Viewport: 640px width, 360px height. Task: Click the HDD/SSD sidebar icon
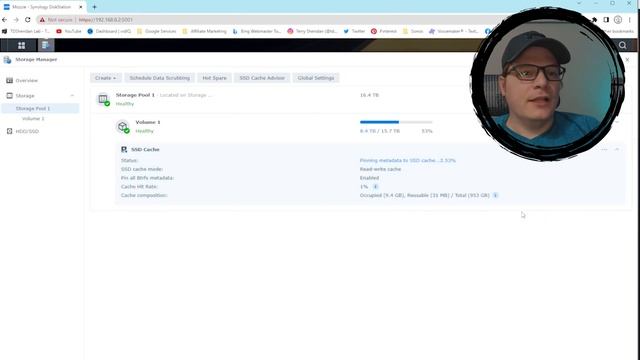tap(9, 131)
